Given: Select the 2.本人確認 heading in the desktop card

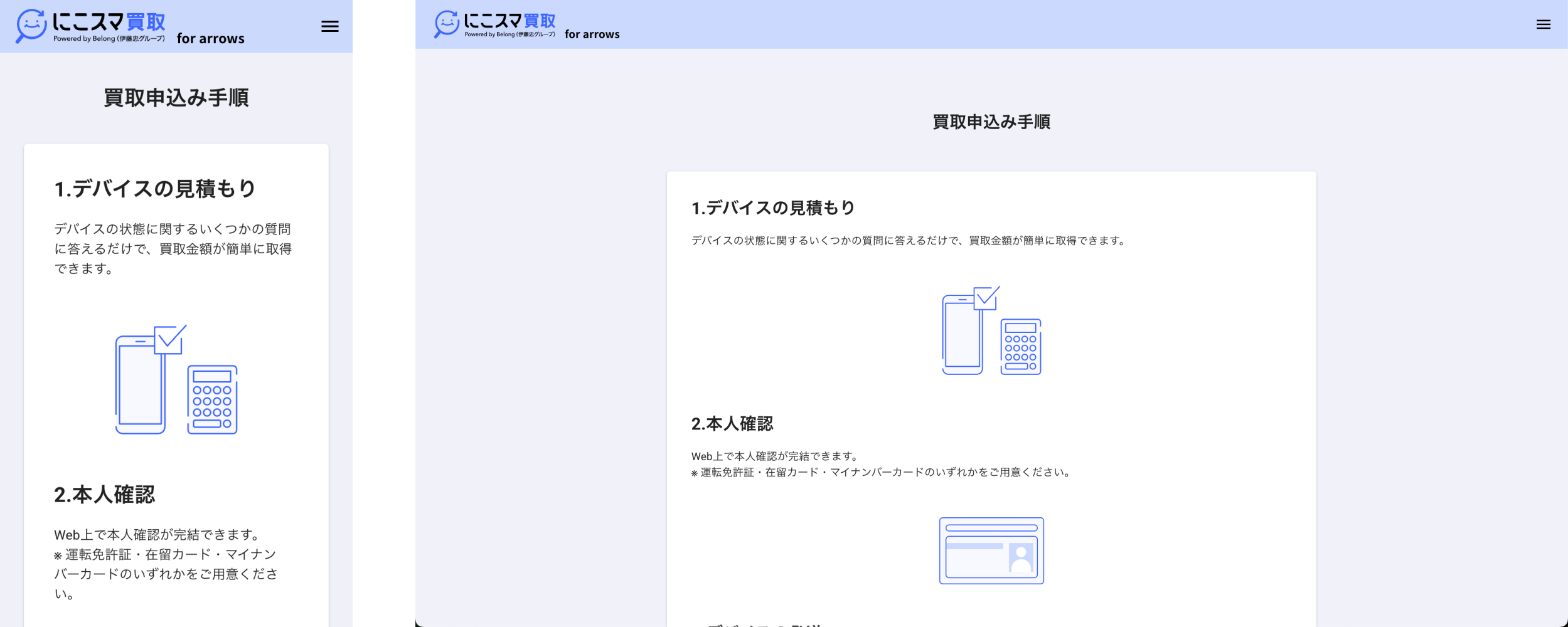Looking at the screenshot, I should click(x=732, y=424).
